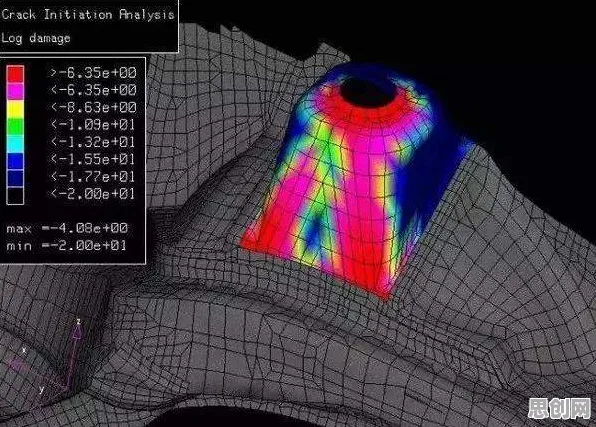Click the magenta legend color swatch

[15, 91]
